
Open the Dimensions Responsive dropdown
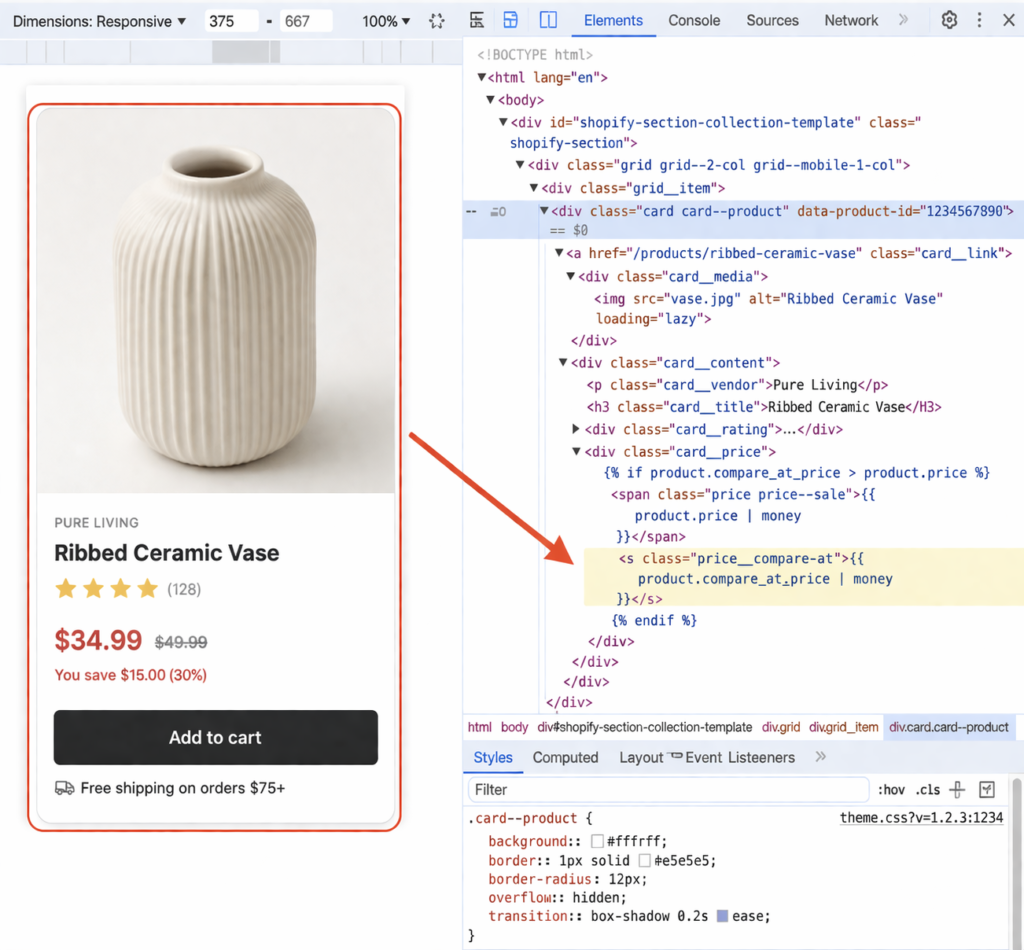98,20
